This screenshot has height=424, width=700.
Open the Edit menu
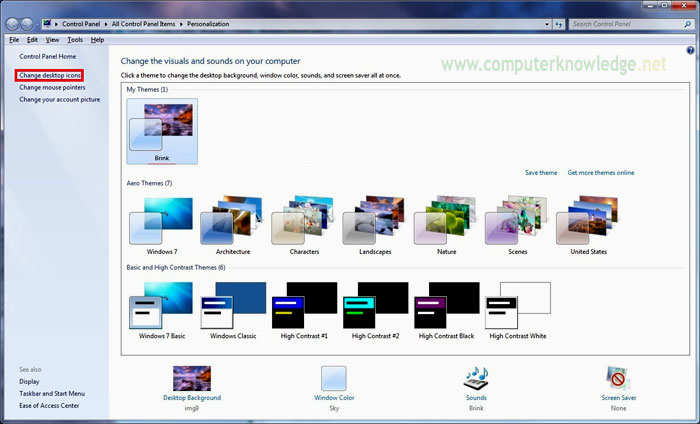click(x=32, y=40)
